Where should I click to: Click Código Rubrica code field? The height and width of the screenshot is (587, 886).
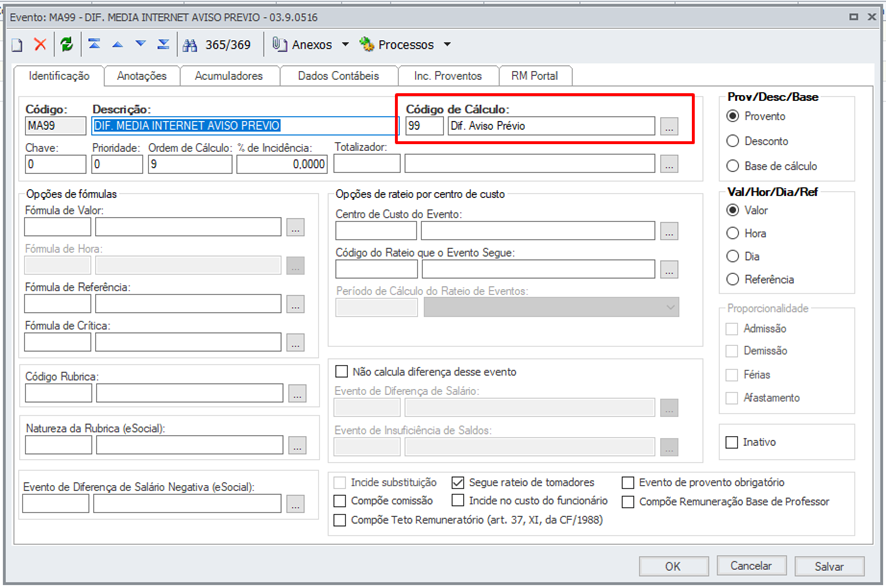[58, 393]
